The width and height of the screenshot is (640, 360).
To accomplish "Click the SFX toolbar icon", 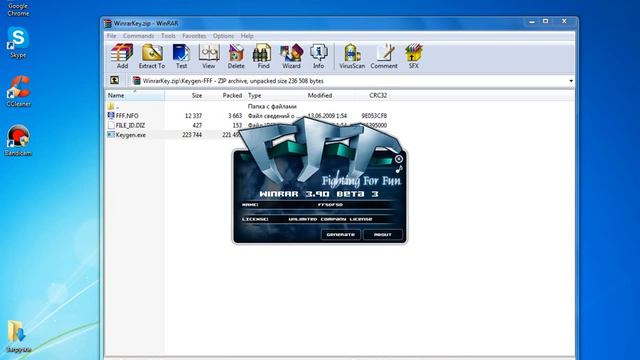I will (413, 56).
